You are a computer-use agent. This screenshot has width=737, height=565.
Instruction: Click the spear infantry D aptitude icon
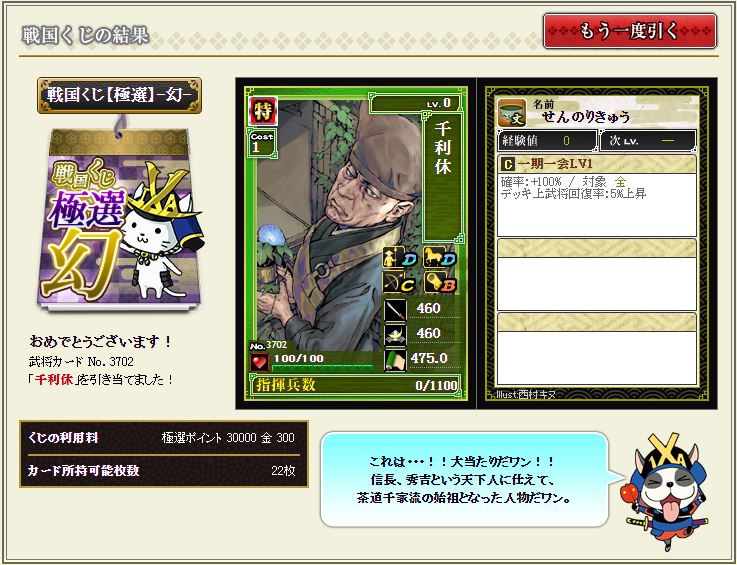(x=400, y=258)
